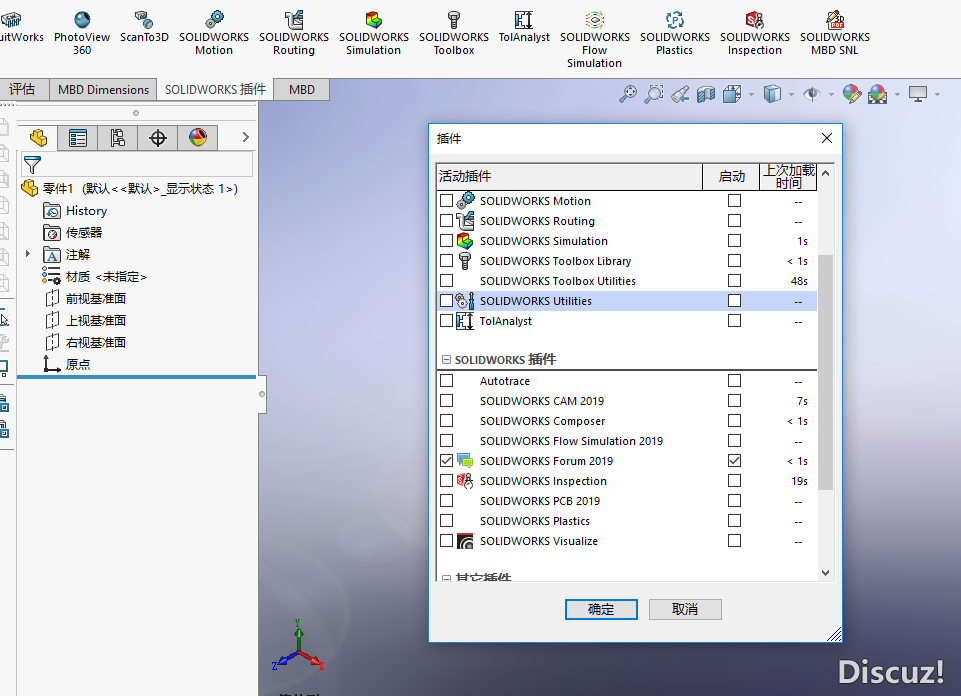Enable SOLIDWORKS Utilities active checkbox
961x696 pixels.
pos(446,300)
